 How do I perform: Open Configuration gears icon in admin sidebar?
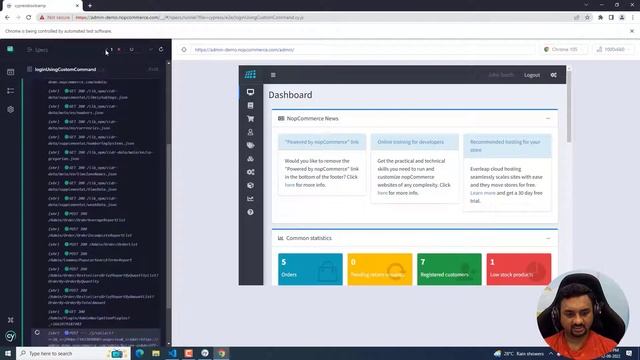pyautogui.click(x=250, y=172)
